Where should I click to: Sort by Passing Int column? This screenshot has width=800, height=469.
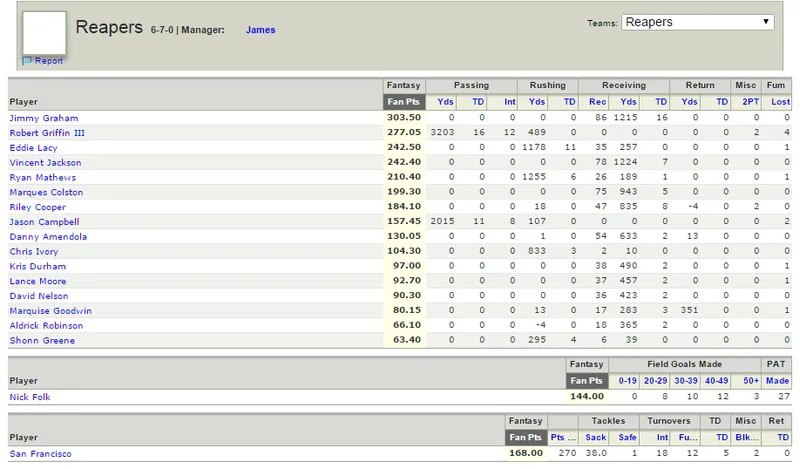click(510, 102)
